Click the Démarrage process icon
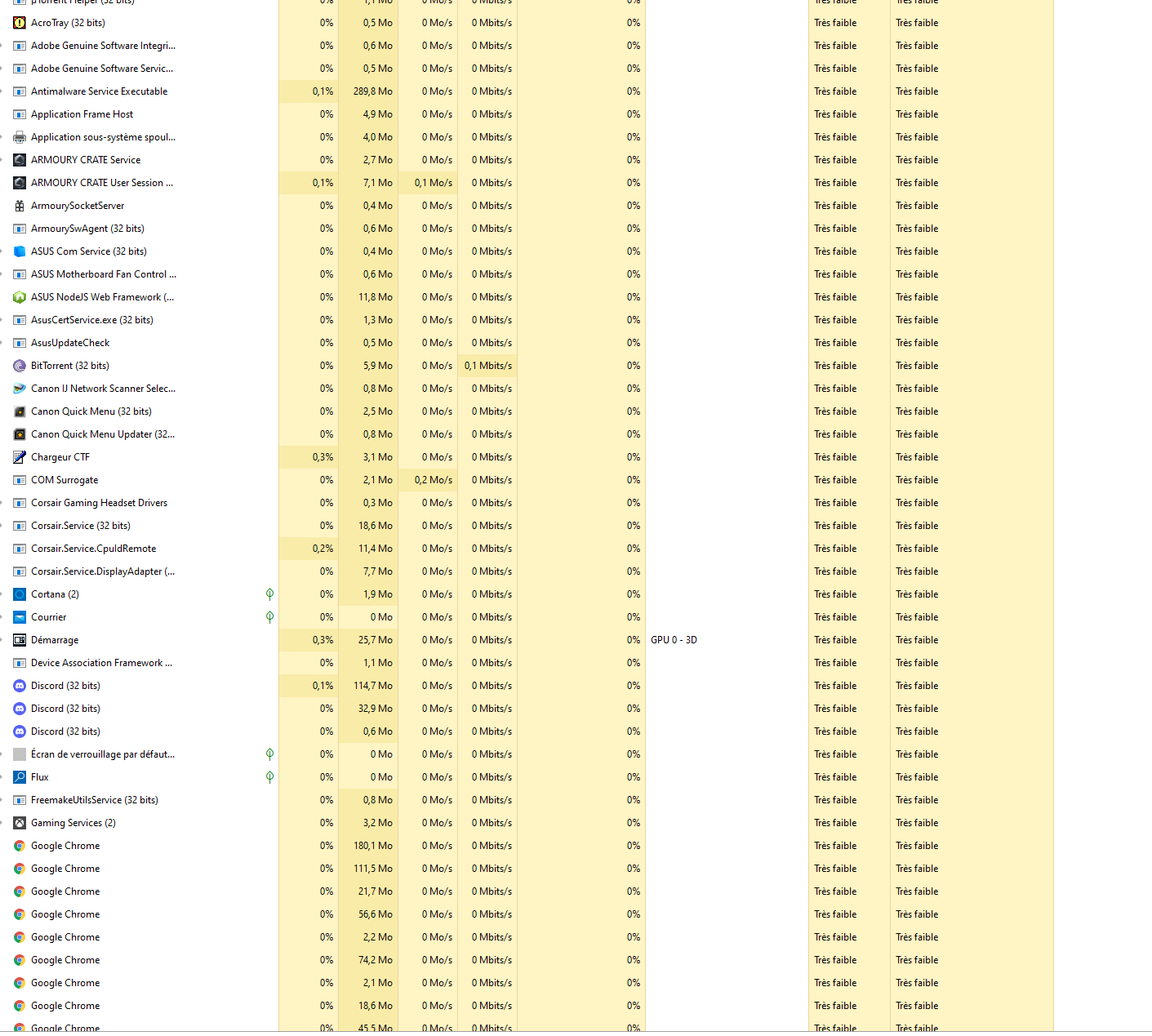 pos(20,640)
